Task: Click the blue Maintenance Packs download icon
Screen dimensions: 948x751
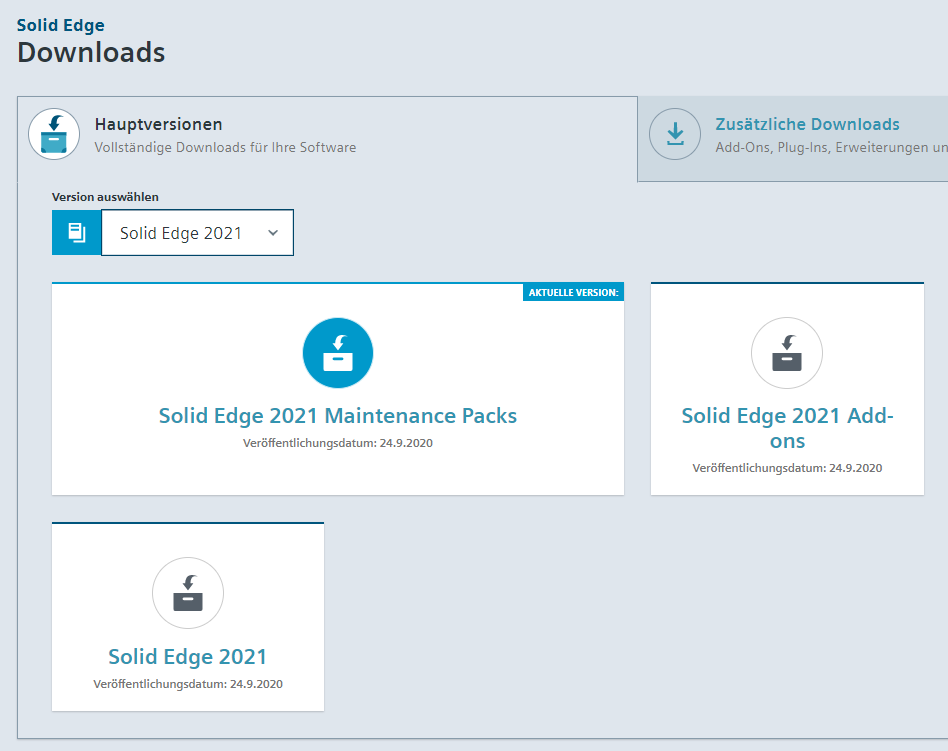Action: click(338, 353)
